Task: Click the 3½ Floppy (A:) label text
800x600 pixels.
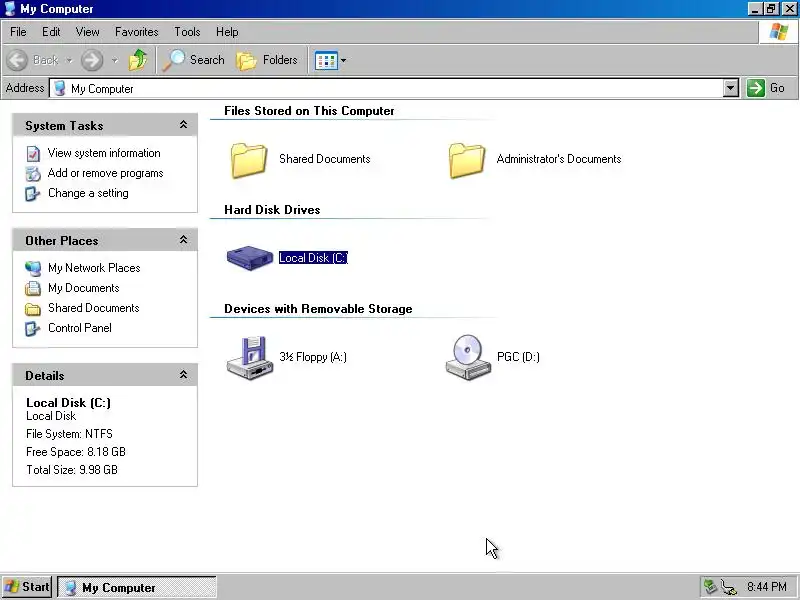Action: click(313, 357)
